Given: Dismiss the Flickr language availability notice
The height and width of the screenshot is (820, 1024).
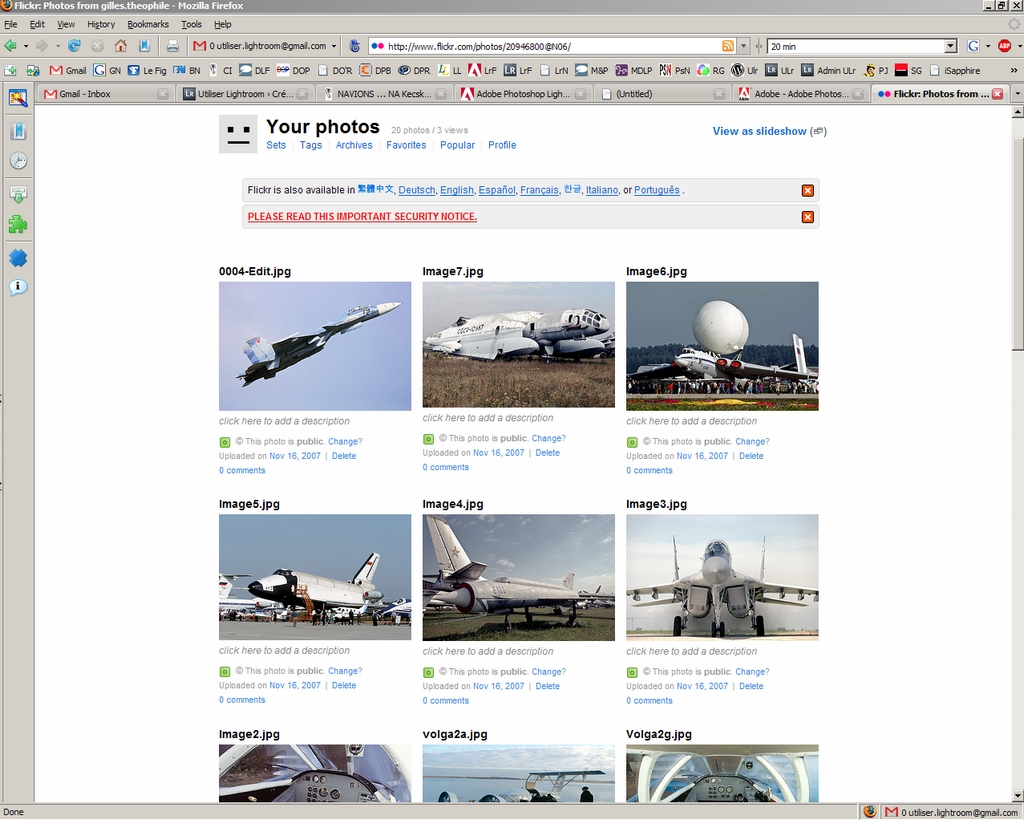Looking at the screenshot, I should [807, 191].
